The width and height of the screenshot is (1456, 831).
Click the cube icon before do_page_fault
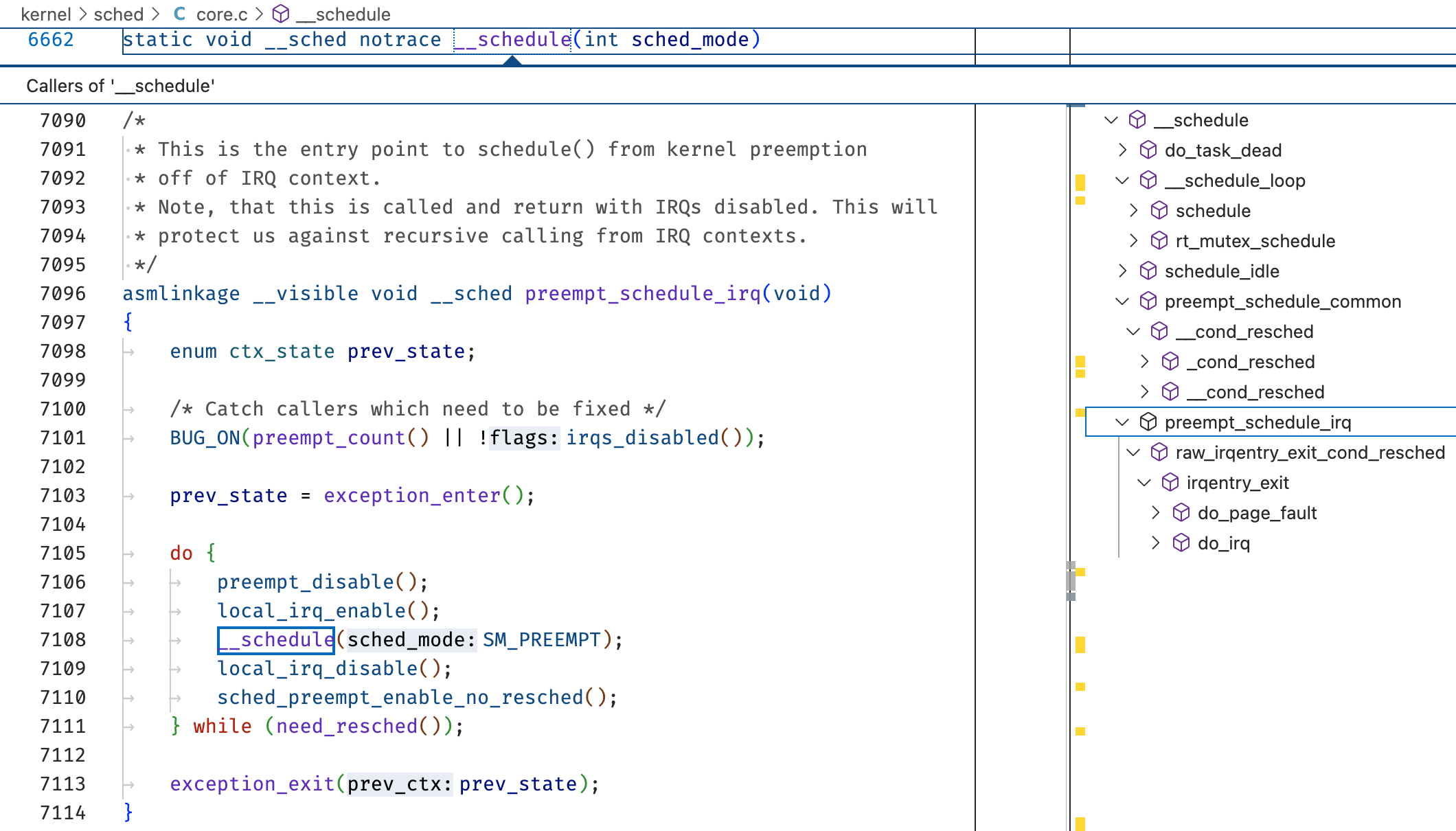coord(1181,513)
